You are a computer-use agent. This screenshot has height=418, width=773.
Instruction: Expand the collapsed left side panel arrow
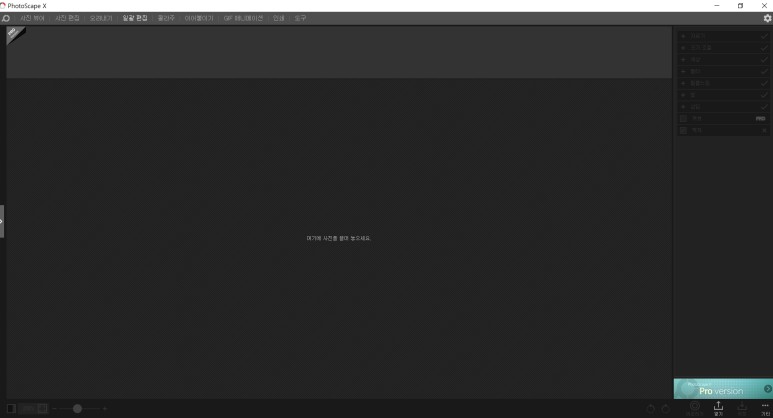pyautogui.click(x=2, y=221)
